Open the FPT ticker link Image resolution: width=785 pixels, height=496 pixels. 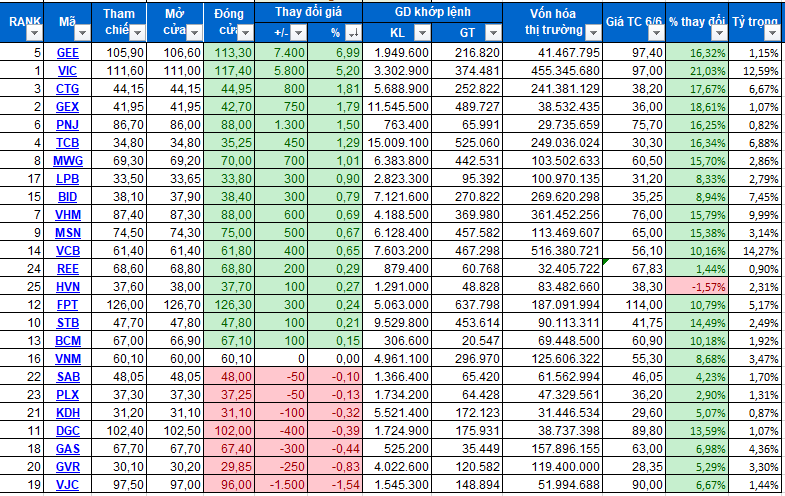68,305
